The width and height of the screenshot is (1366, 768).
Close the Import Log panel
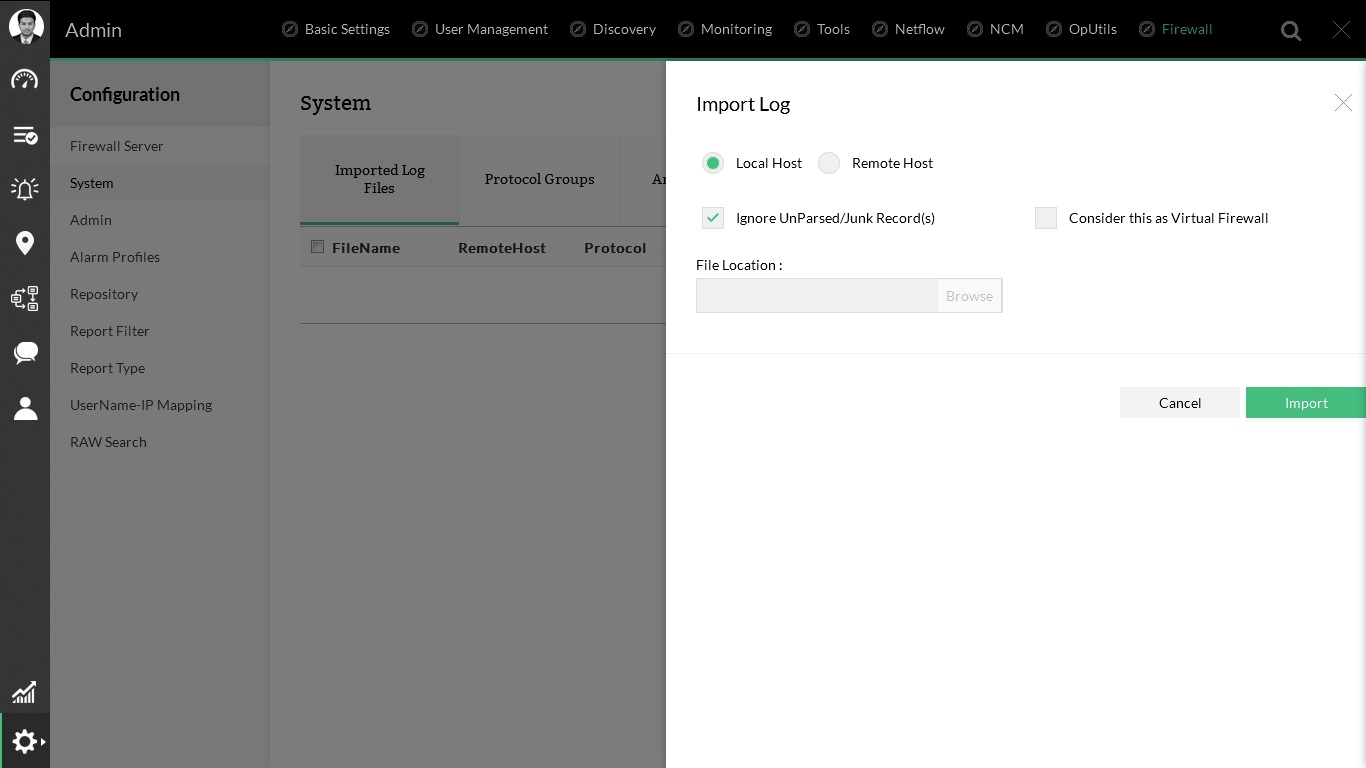coord(1343,102)
